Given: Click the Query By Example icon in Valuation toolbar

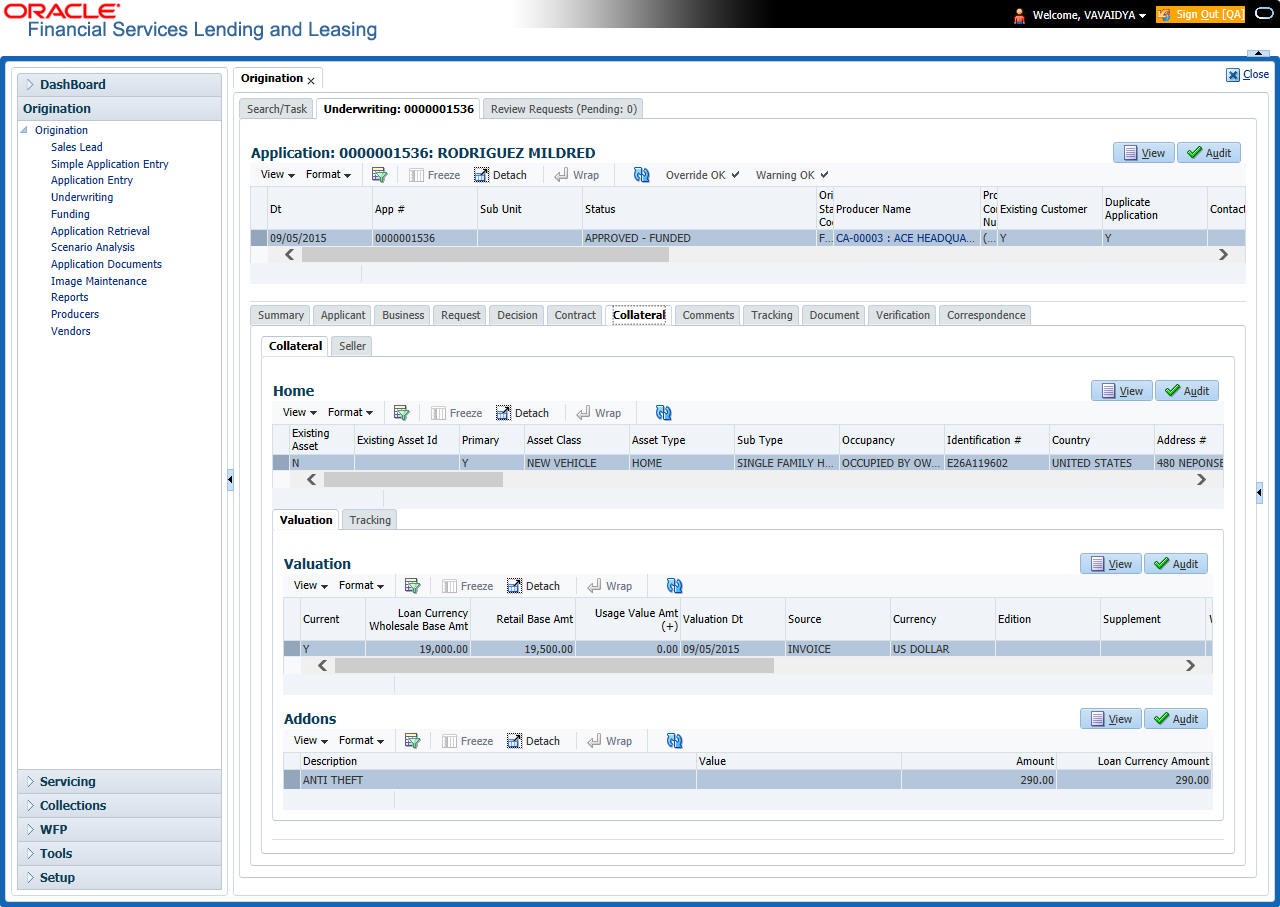Looking at the screenshot, I should (x=412, y=586).
